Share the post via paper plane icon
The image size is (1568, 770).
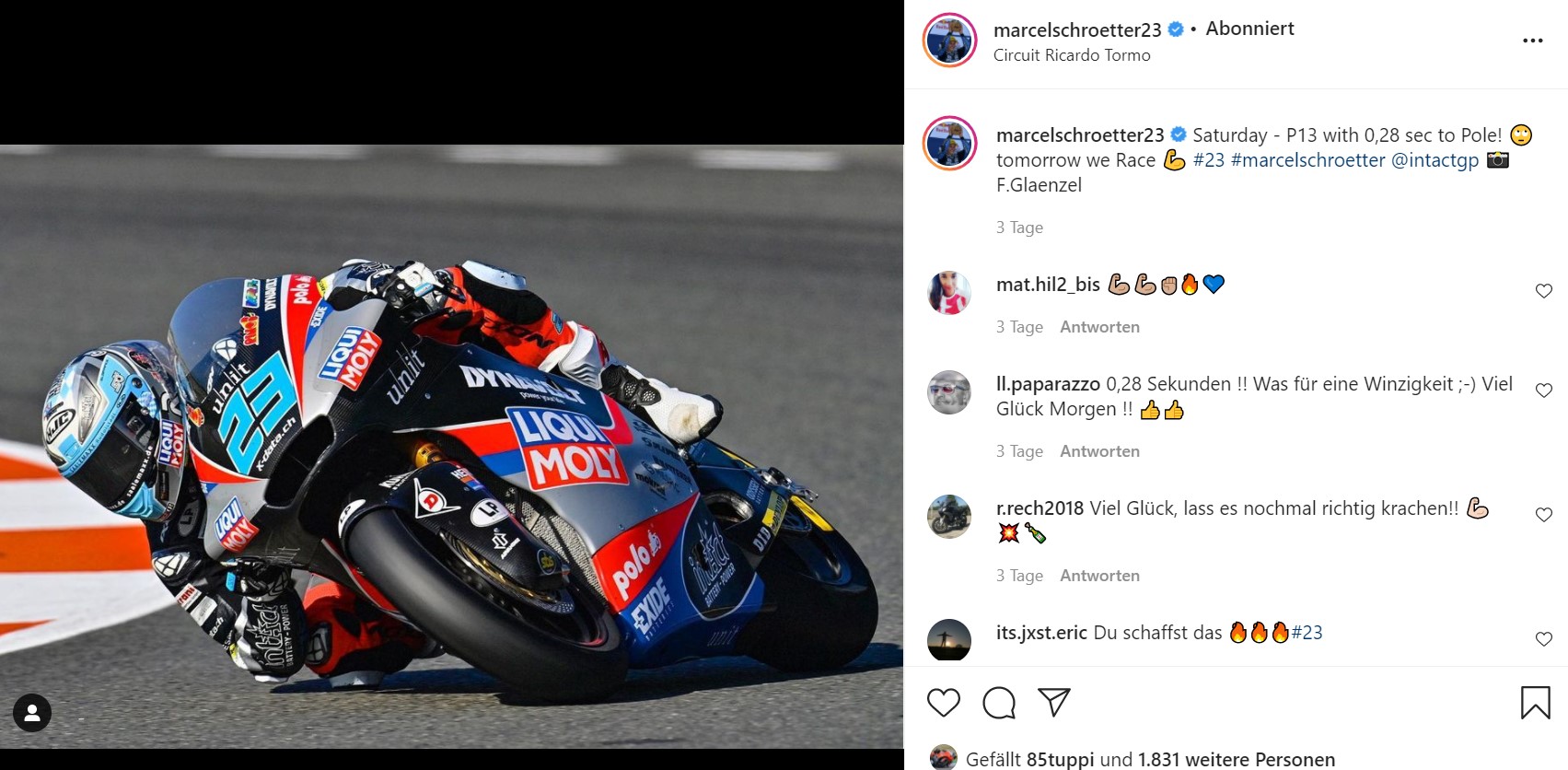(1054, 702)
